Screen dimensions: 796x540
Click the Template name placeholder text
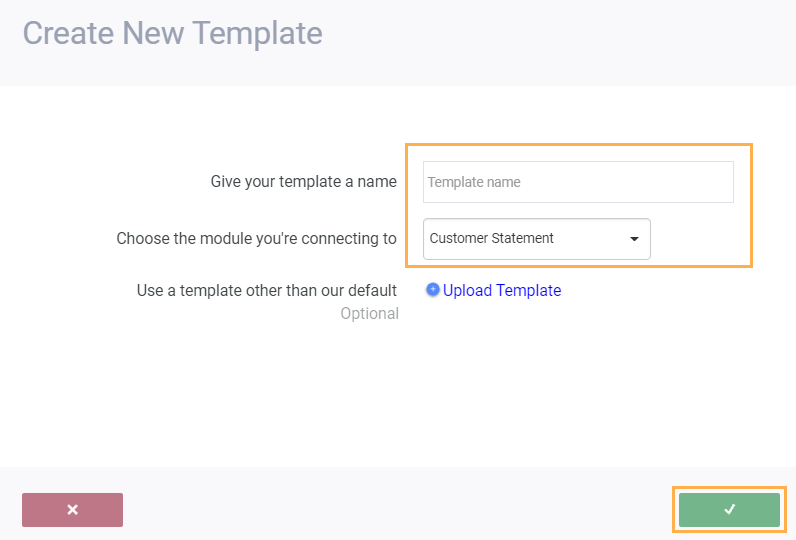pyautogui.click(x=473, y=182)
